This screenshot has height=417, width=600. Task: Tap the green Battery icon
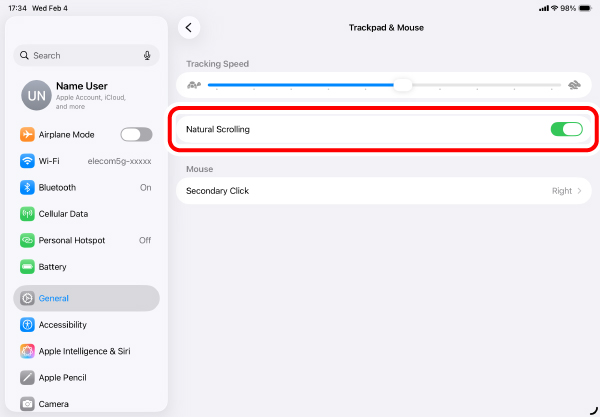click(x=27, y=267)
